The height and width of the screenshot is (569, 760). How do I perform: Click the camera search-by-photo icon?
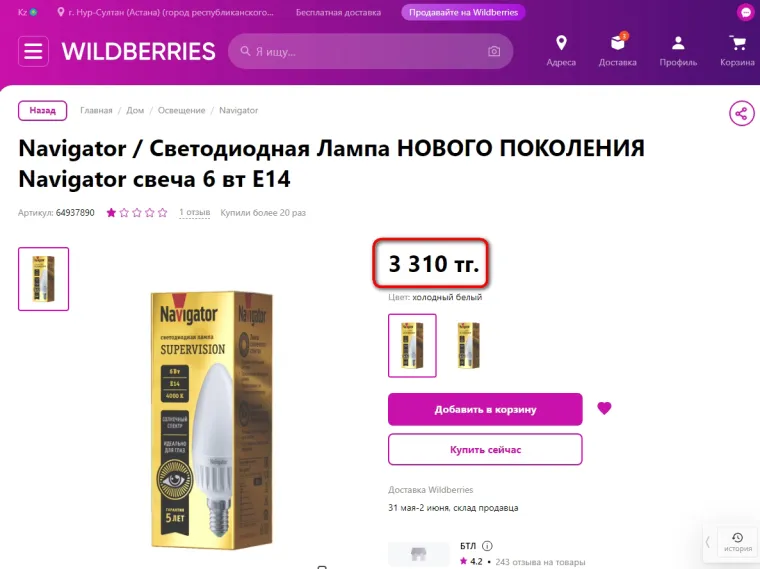(x=494, y=51)
